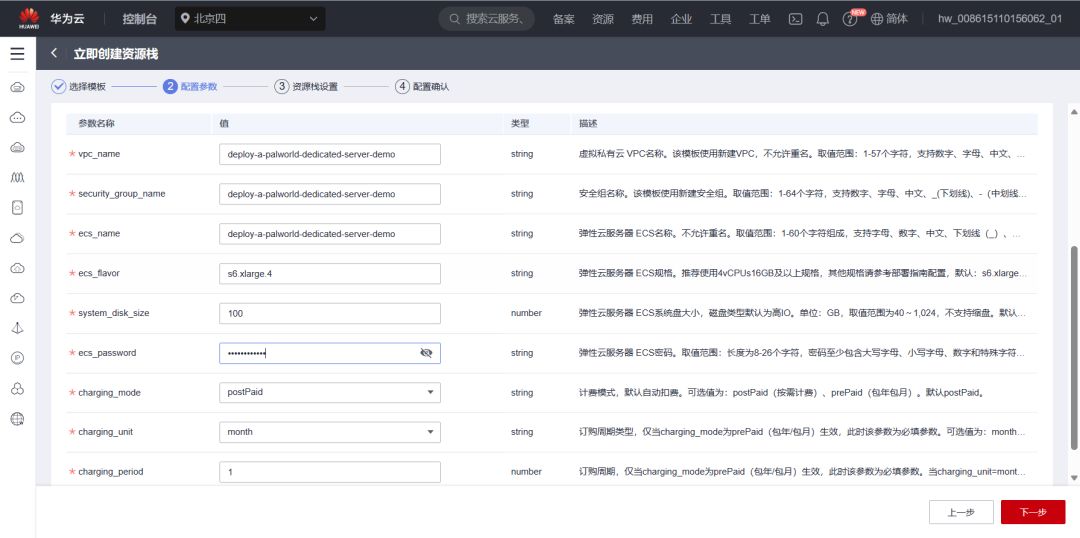The image size is (1080, 538).
Task: Open the 北京四 region selector
Action: [x=249, y=19]
